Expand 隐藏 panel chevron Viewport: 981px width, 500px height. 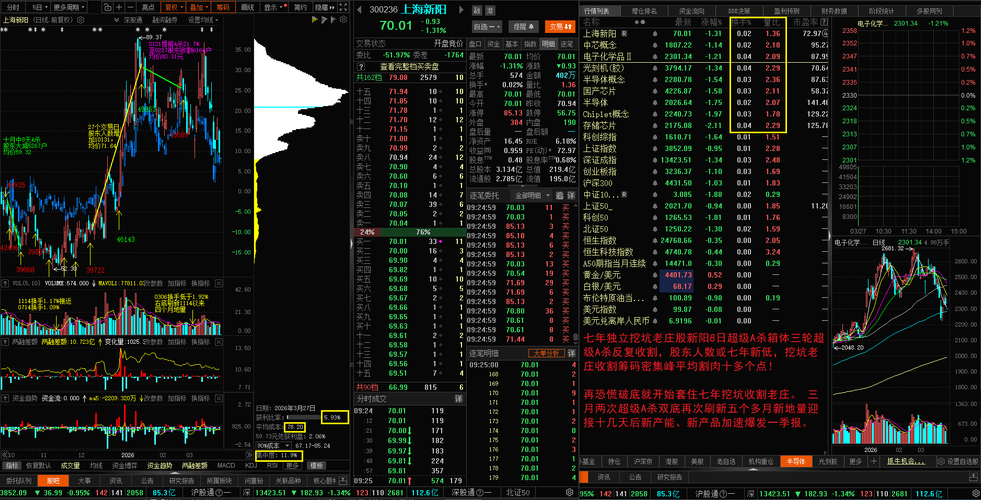point(325,7)
